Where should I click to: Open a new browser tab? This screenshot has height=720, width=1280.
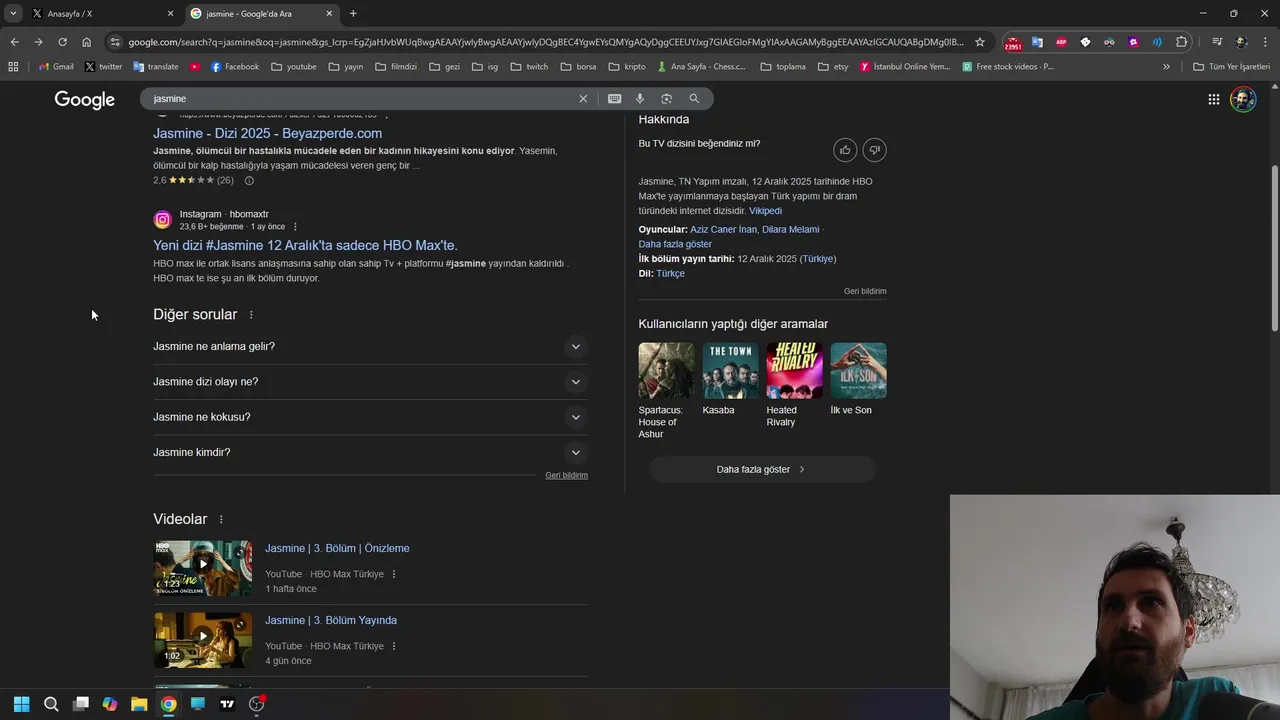353,13
